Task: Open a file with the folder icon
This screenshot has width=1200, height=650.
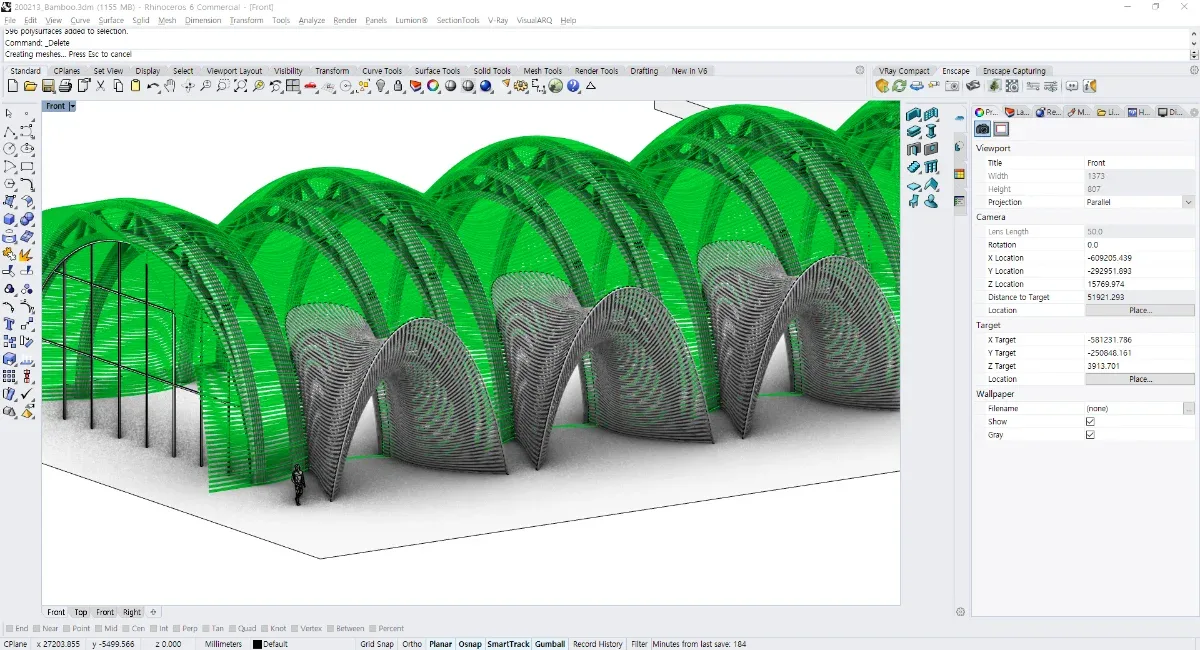Action: click(x=30, y=87)
